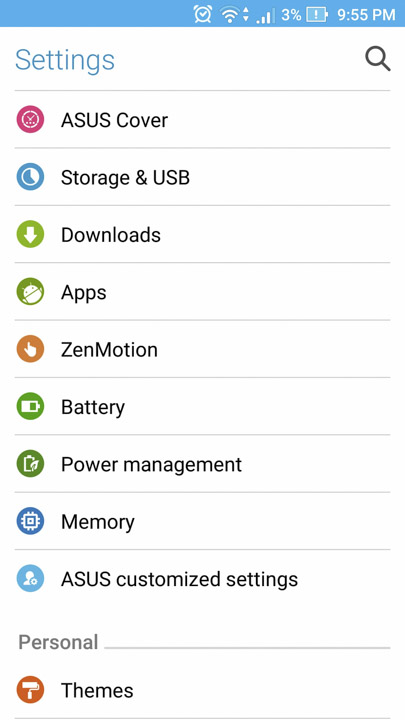Tap the blue Storage & USB icon
This screenshot has height=720, width=405.
30,177
